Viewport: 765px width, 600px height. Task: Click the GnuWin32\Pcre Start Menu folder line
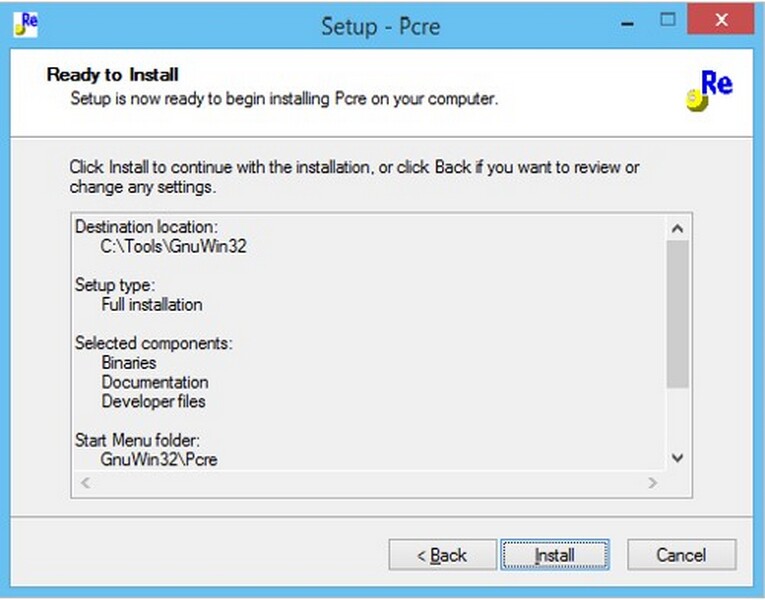click(x=159, y=460)
